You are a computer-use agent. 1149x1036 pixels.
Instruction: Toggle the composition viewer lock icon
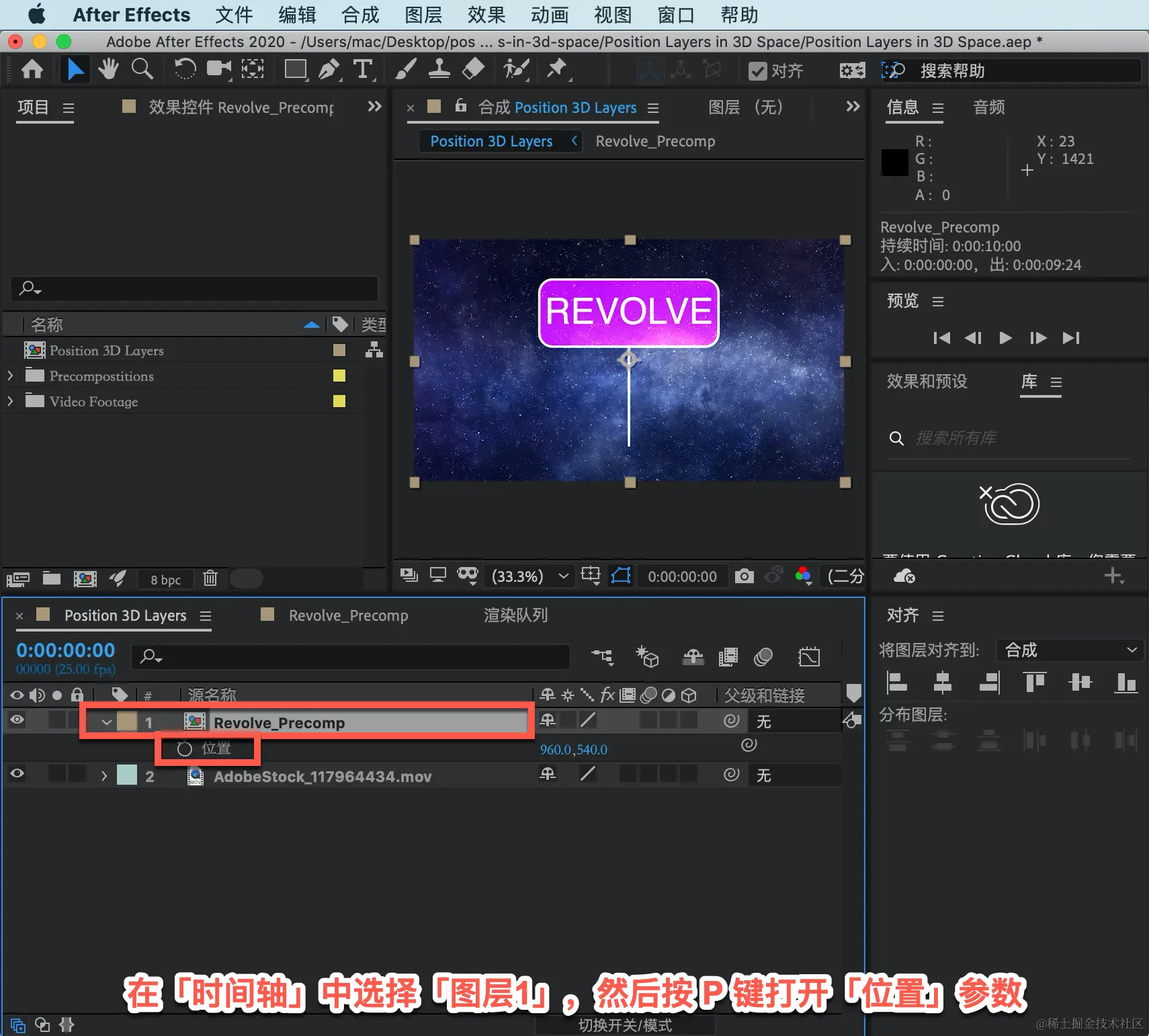[460, 105]
